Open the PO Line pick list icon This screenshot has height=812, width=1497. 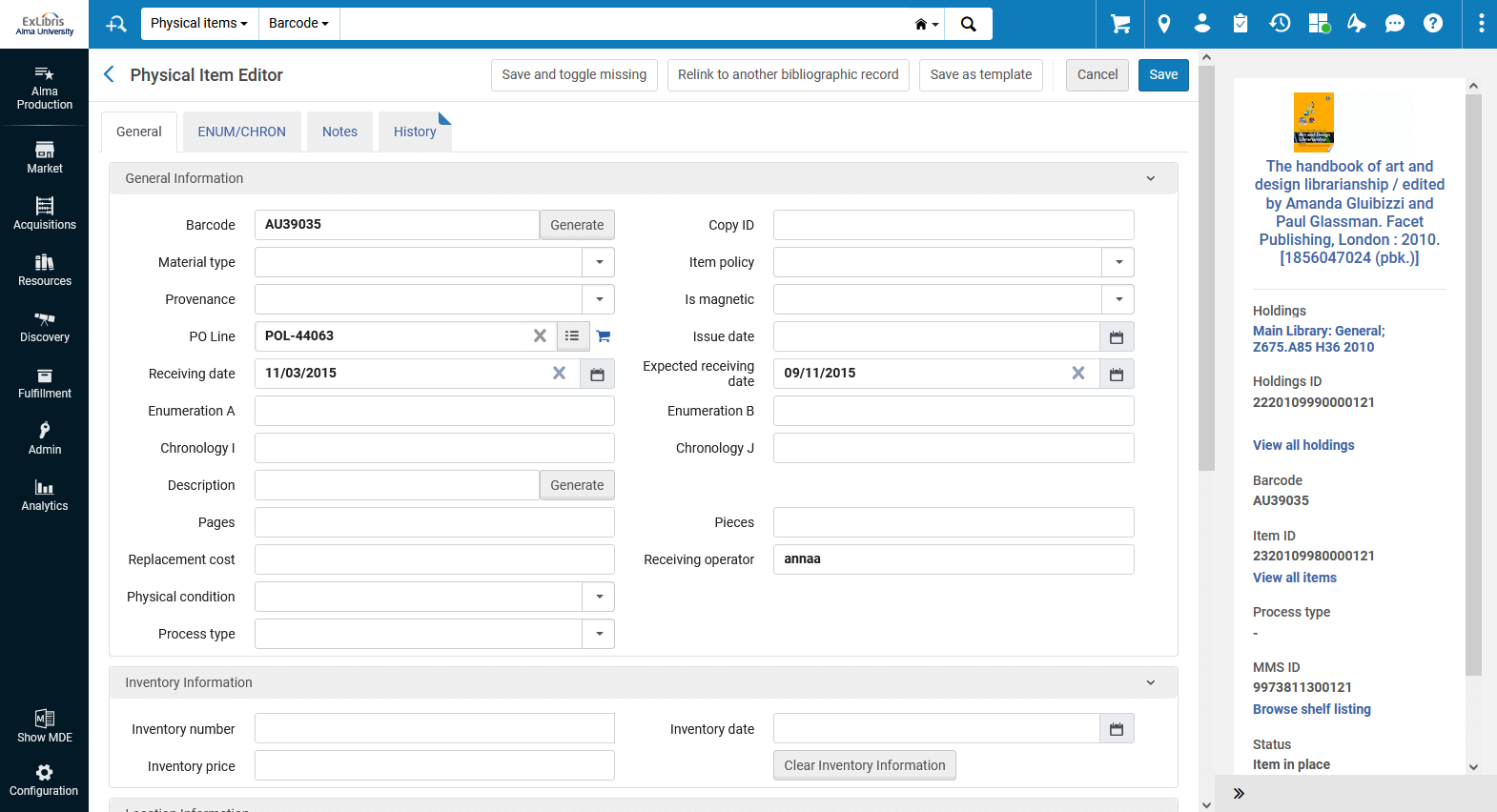[572, 336]
